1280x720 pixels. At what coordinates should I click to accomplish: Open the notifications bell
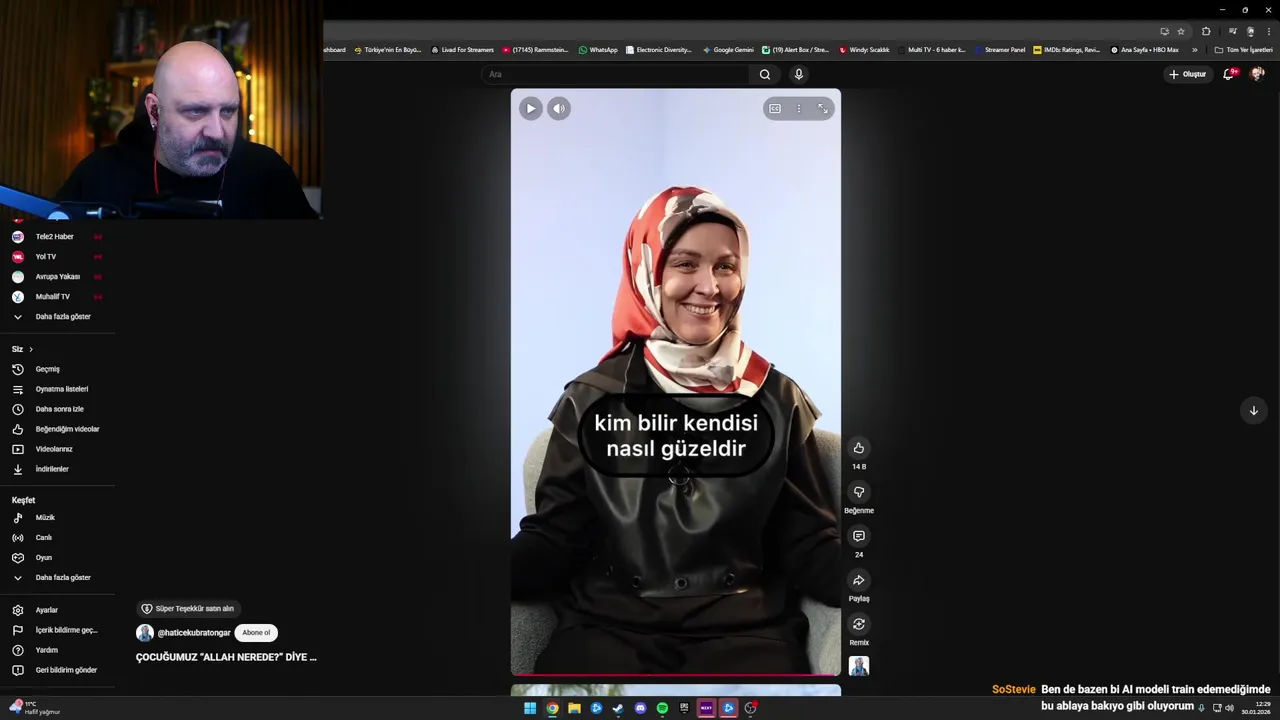[1229, 74]
